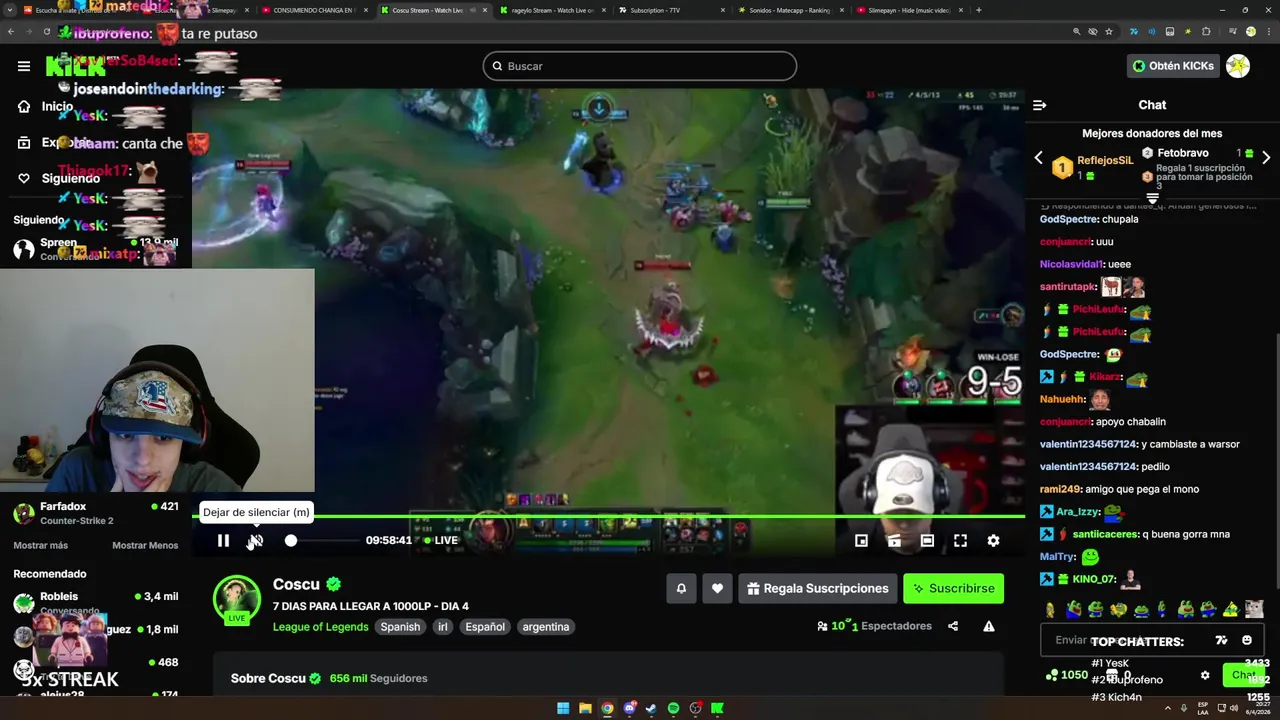Screen dimensions: 1280x720
Task: Click the Coscu channel avatar with LIVE badge
Action: 237,599
